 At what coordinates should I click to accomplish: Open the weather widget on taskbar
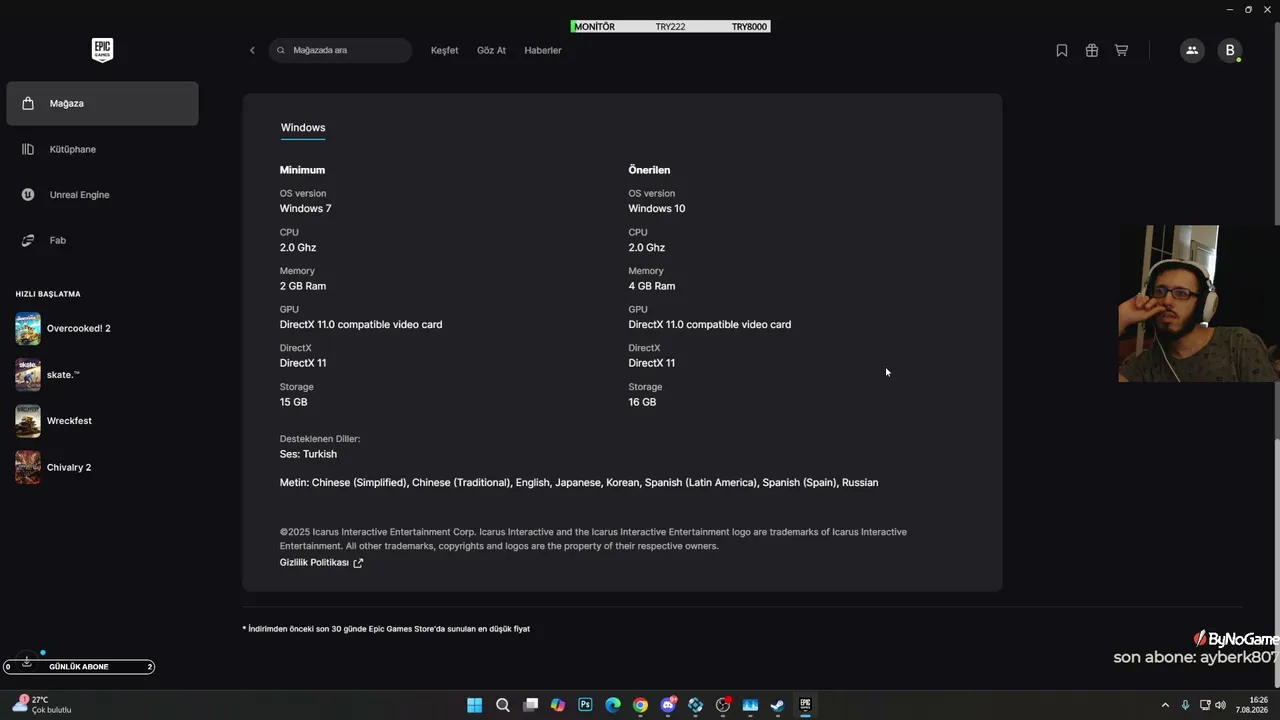(42, 705)
